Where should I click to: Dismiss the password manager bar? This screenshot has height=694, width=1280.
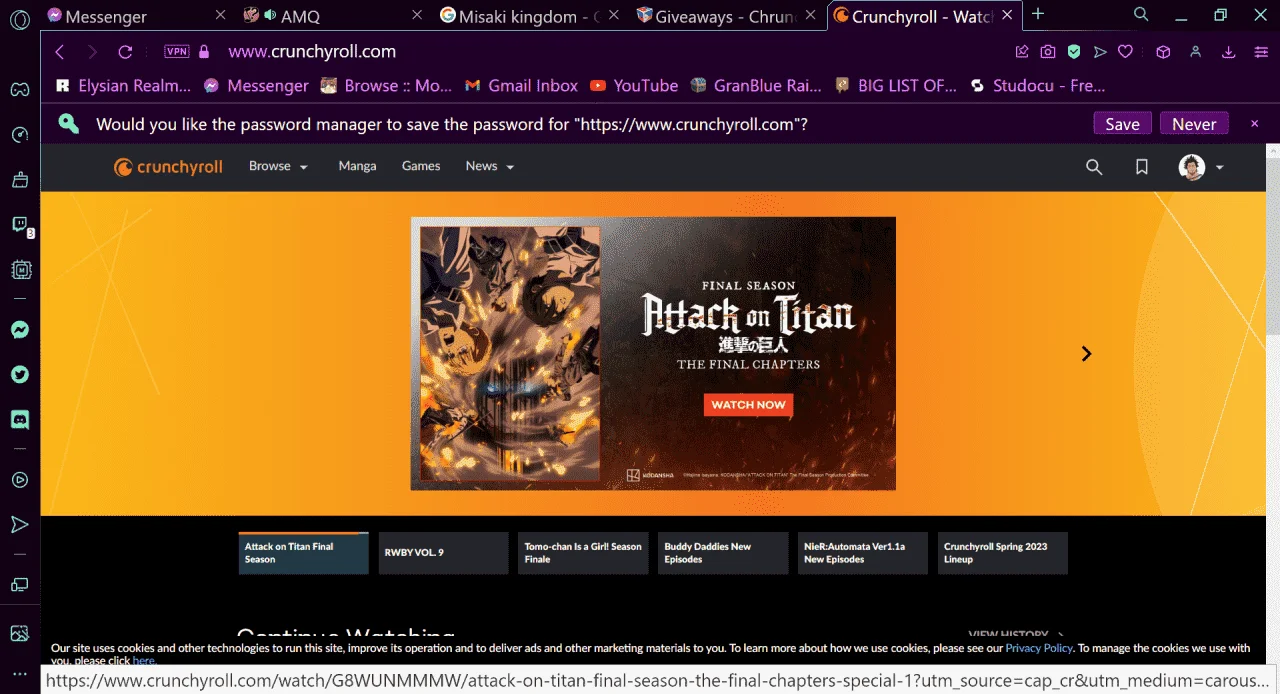coord(1255,123)
